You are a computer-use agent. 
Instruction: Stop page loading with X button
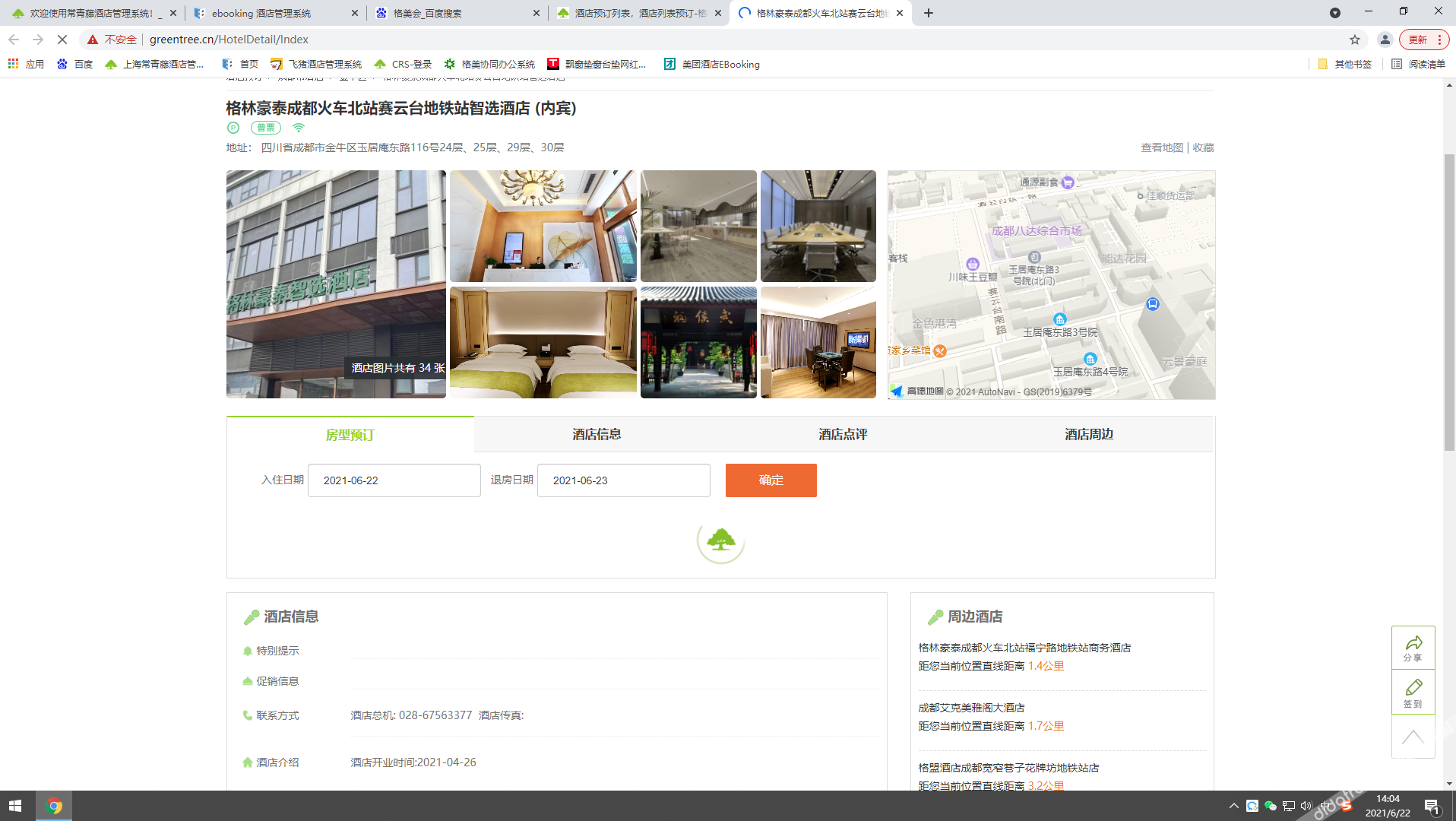(62, 40)
